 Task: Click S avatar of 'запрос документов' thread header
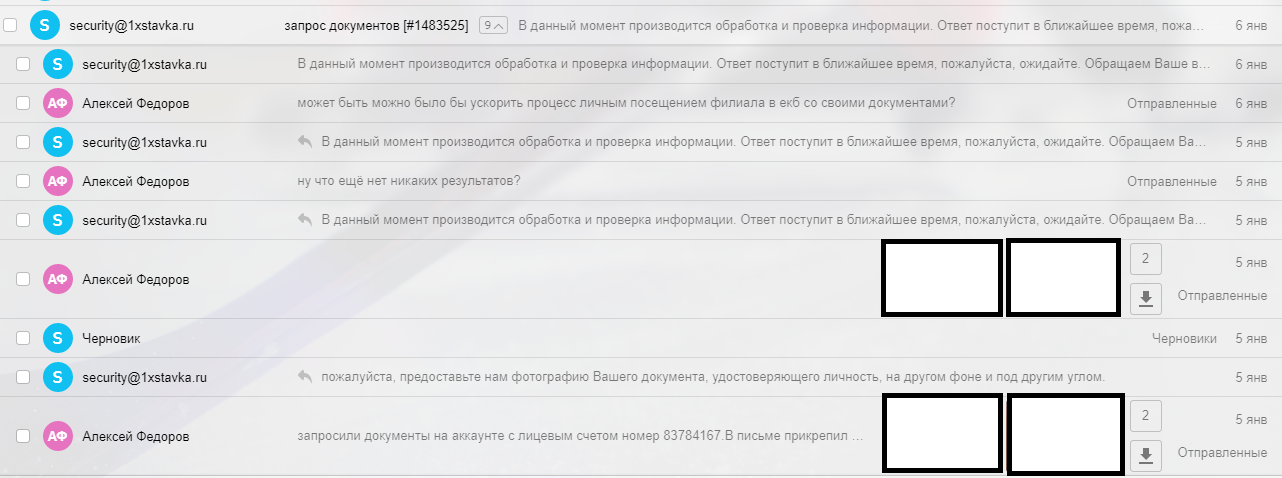click(x=45, y=25)
